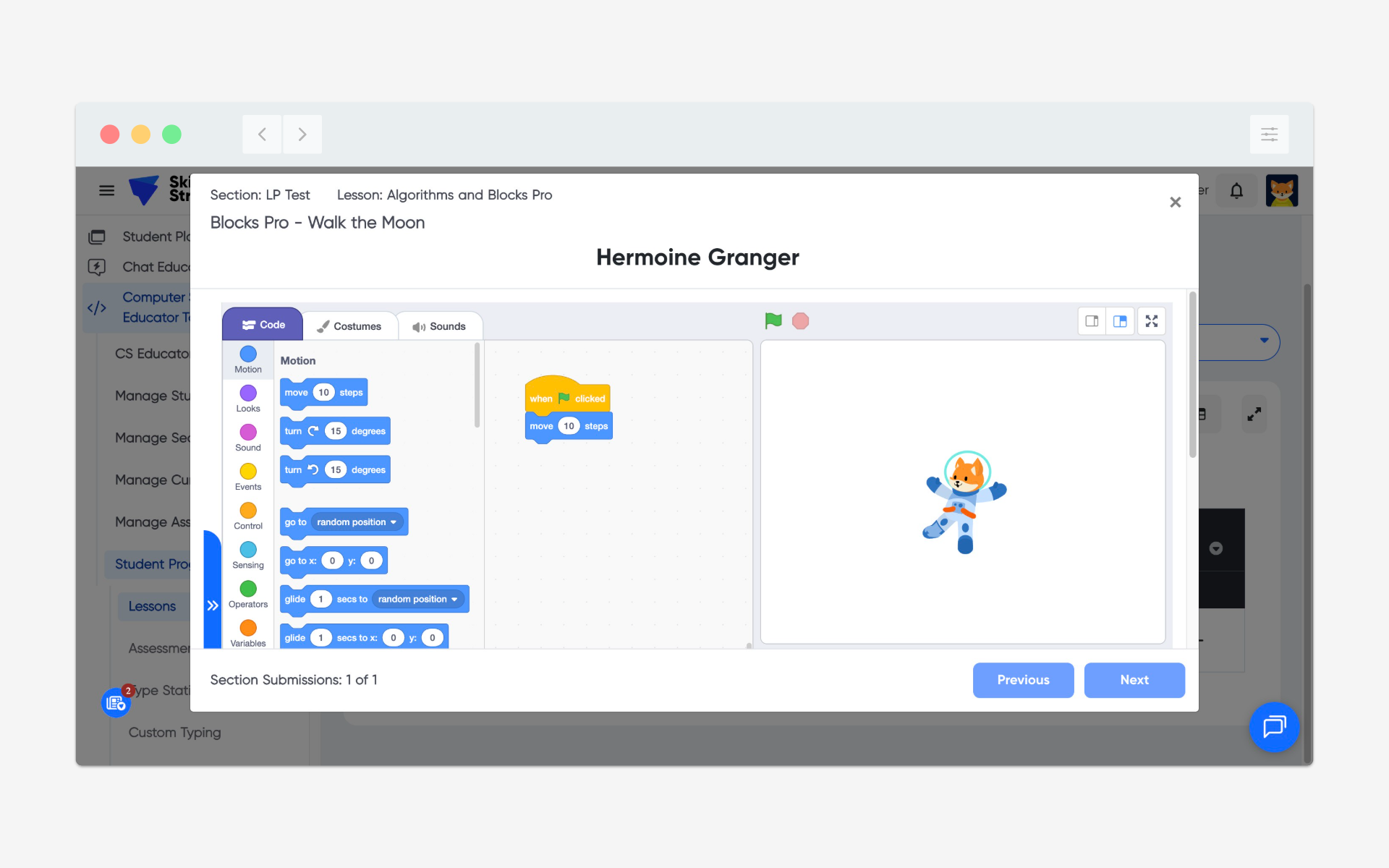The image size is (1389, 868).
Task: Click the astronaut fox sprite on stage
Action: point(965,502)
